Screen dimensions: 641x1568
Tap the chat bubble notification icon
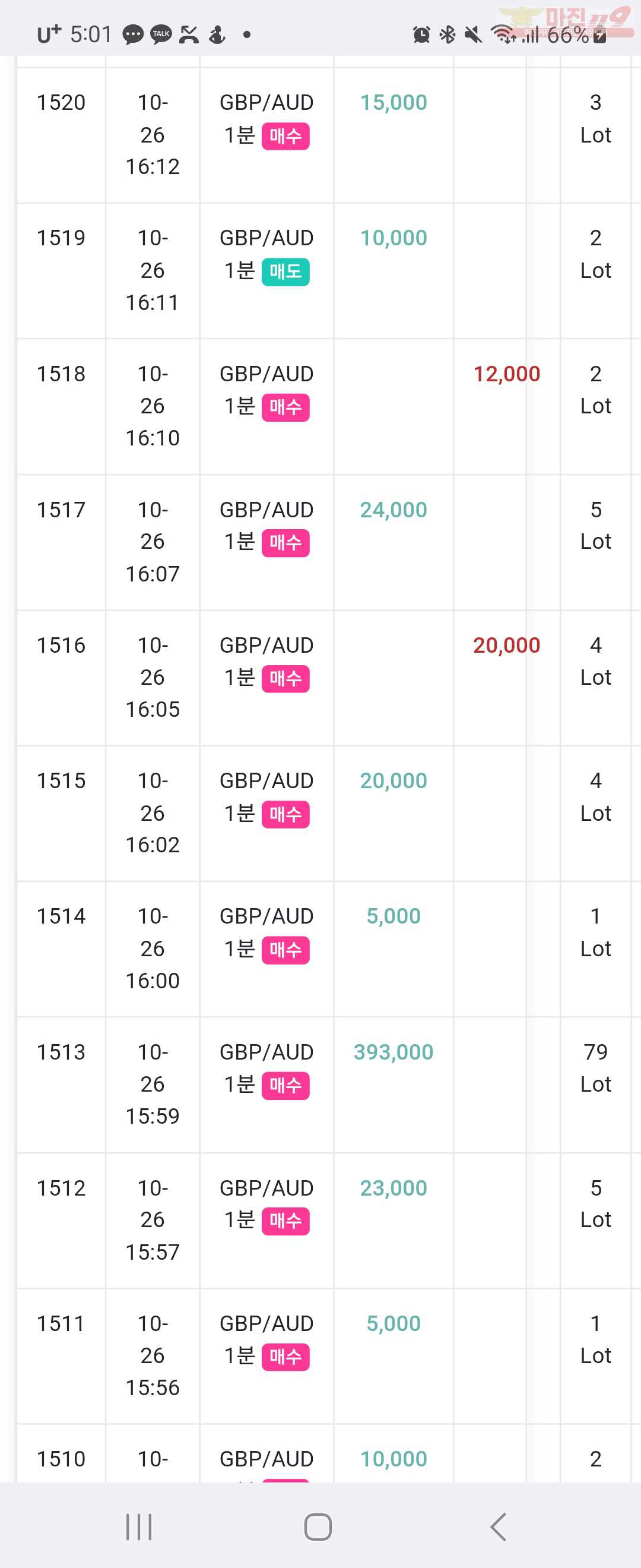pyautogui.click(x=133, y=34)
